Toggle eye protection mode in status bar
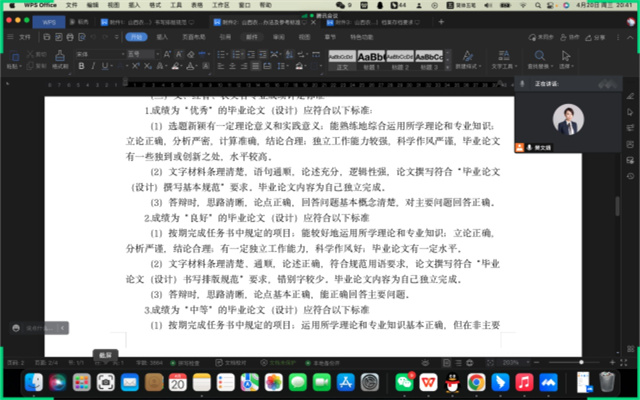This screenshot has height=400, width=640. coord(426,362)
